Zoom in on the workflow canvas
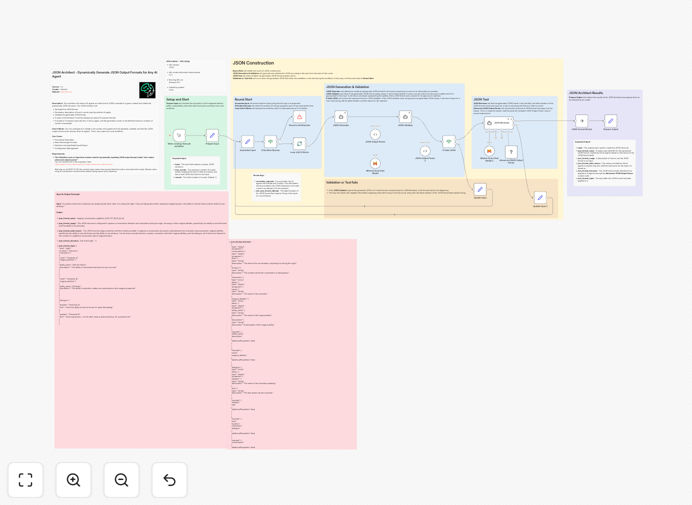Screen dimensions: 692x505 point(73,480)
